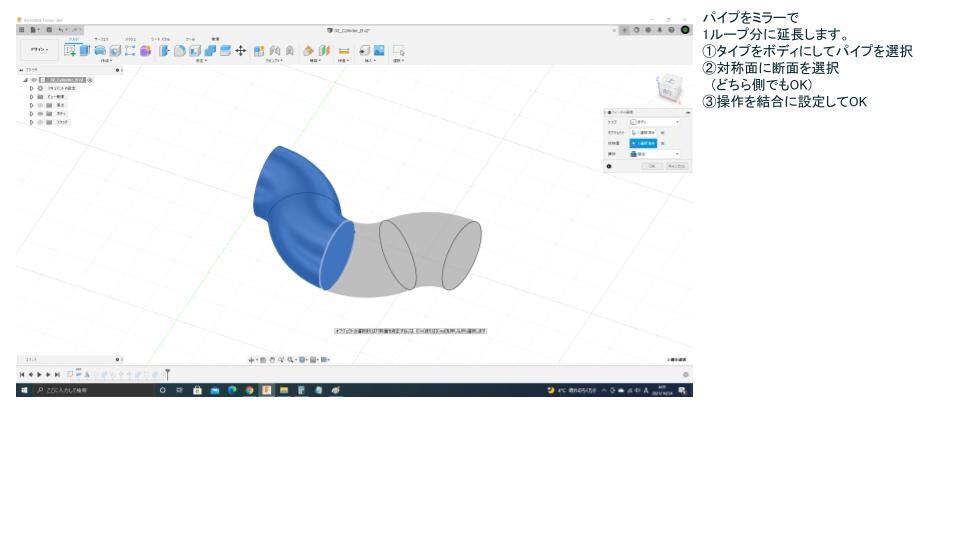Click Cancel in the mirror dialog
Viewport: 960px width, 540px height.
point(677,166)
